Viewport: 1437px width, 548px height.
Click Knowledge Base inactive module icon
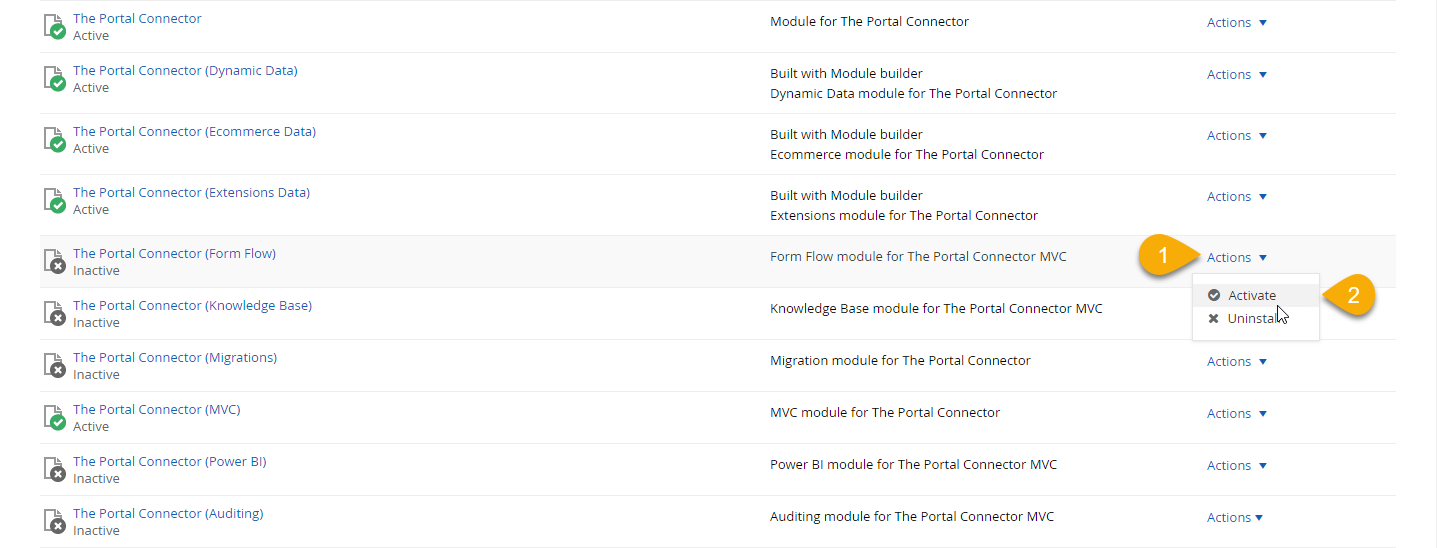point(55,314)
